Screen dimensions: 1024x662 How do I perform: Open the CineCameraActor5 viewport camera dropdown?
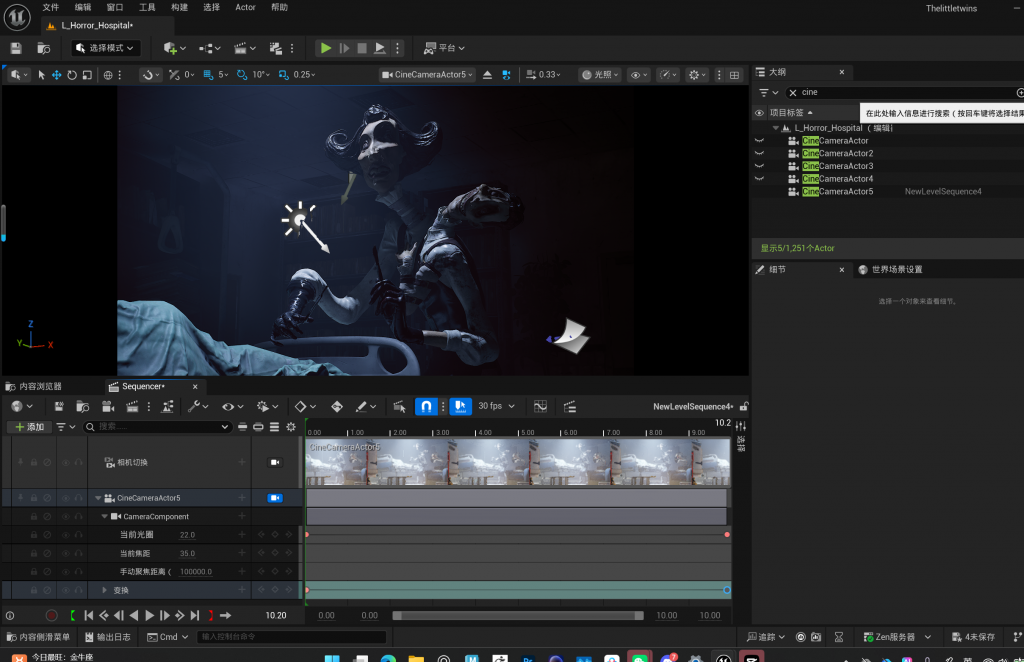click(x=427, y=75)
